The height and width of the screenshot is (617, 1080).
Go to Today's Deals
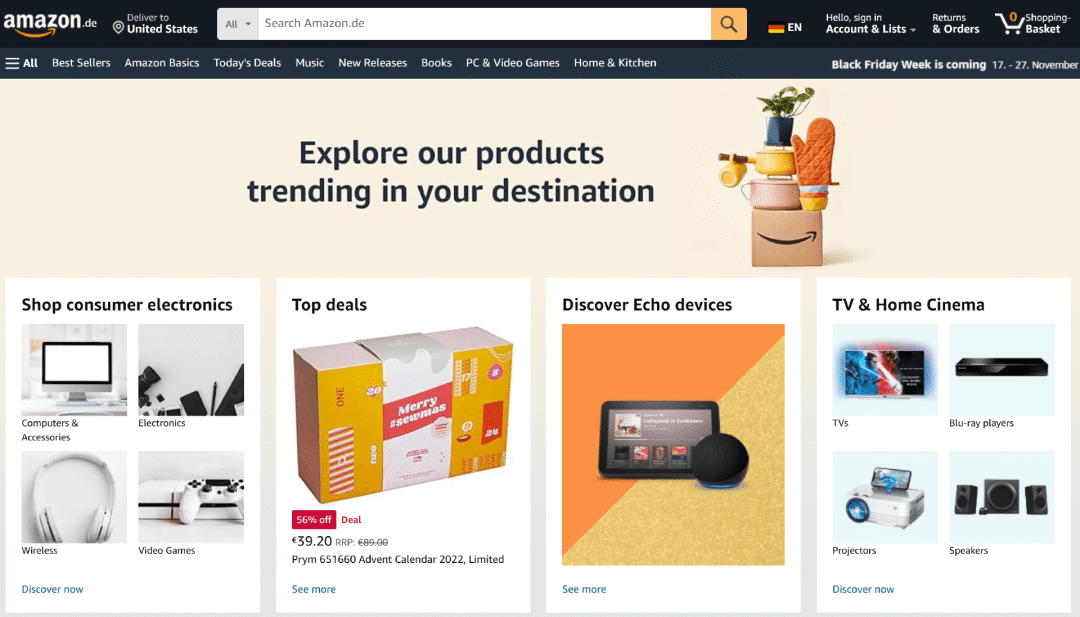(x=247, y=63)
